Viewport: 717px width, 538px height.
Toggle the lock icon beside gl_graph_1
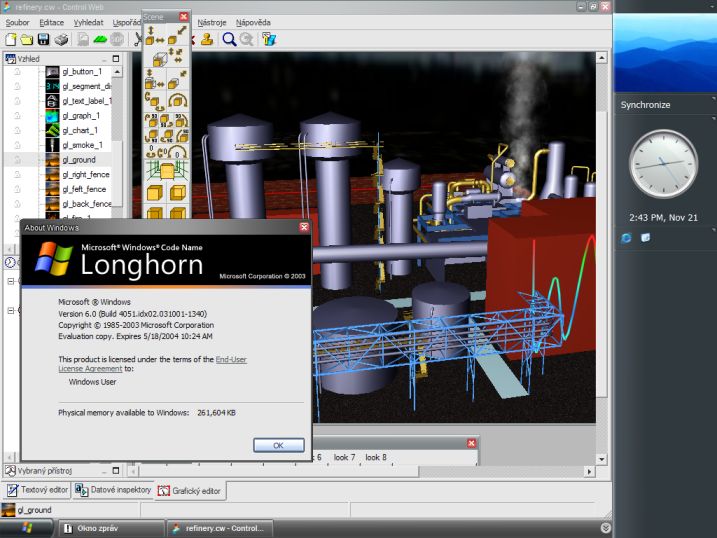coord(17,116)
